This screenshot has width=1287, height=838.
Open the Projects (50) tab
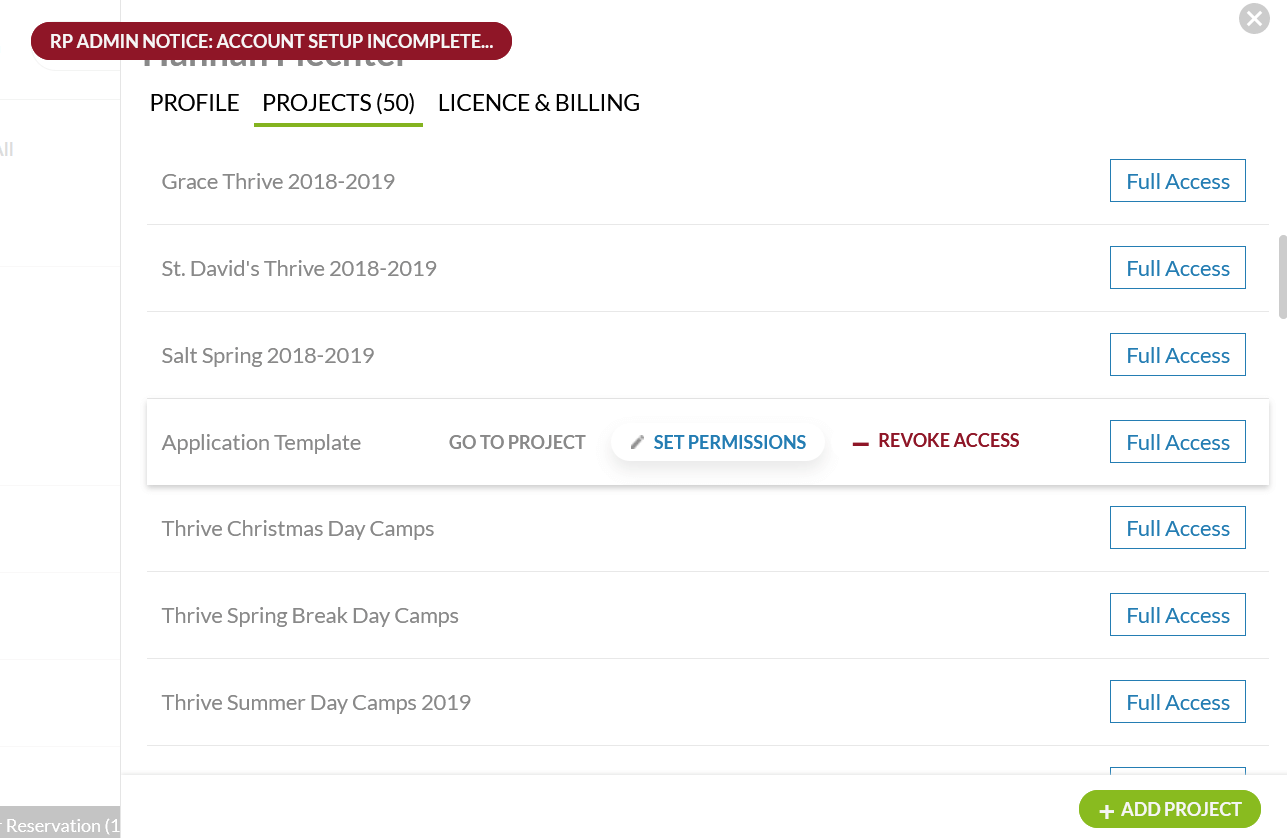click(338, 103)
